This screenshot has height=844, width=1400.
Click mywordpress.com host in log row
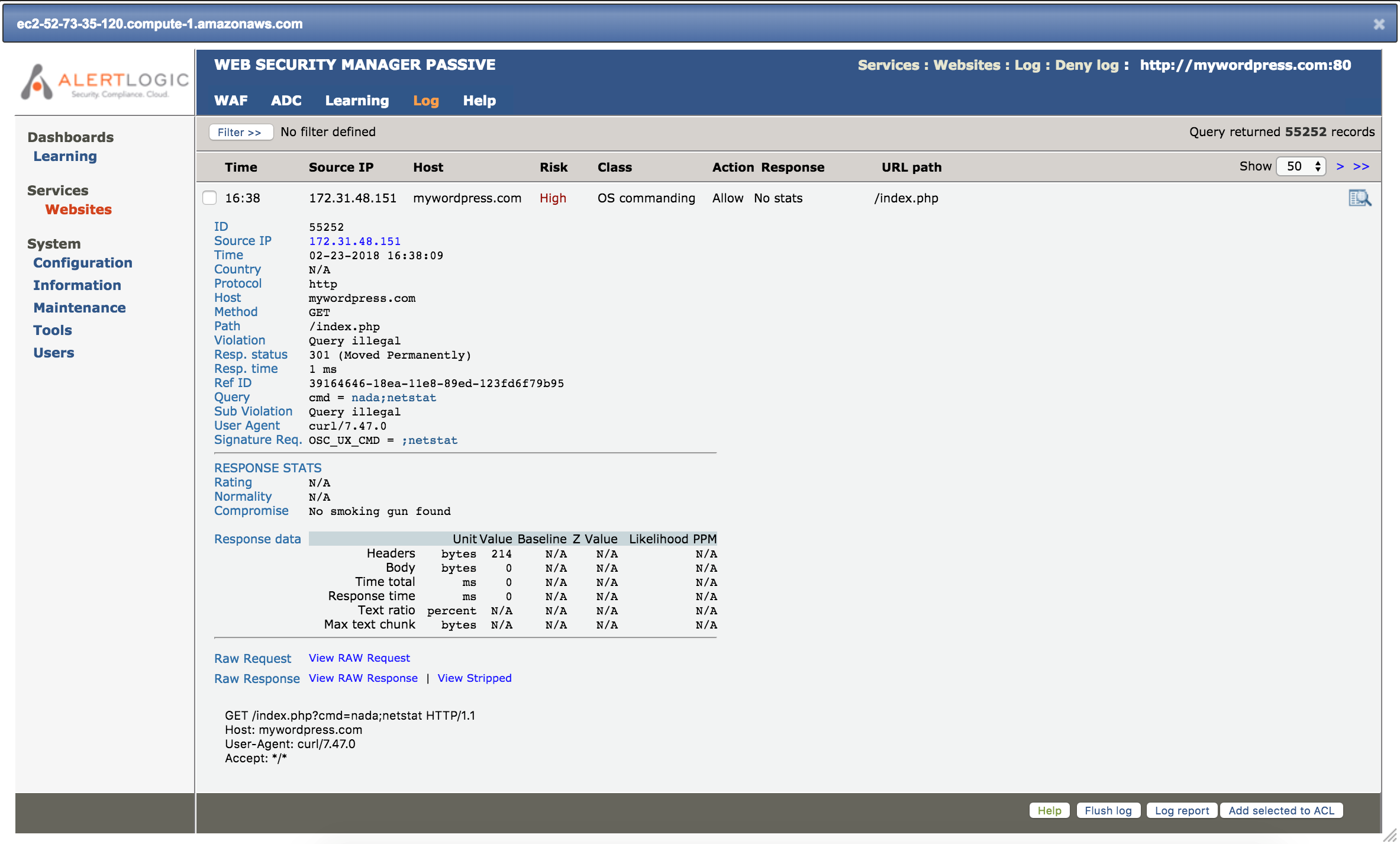[x=467, y=198]
